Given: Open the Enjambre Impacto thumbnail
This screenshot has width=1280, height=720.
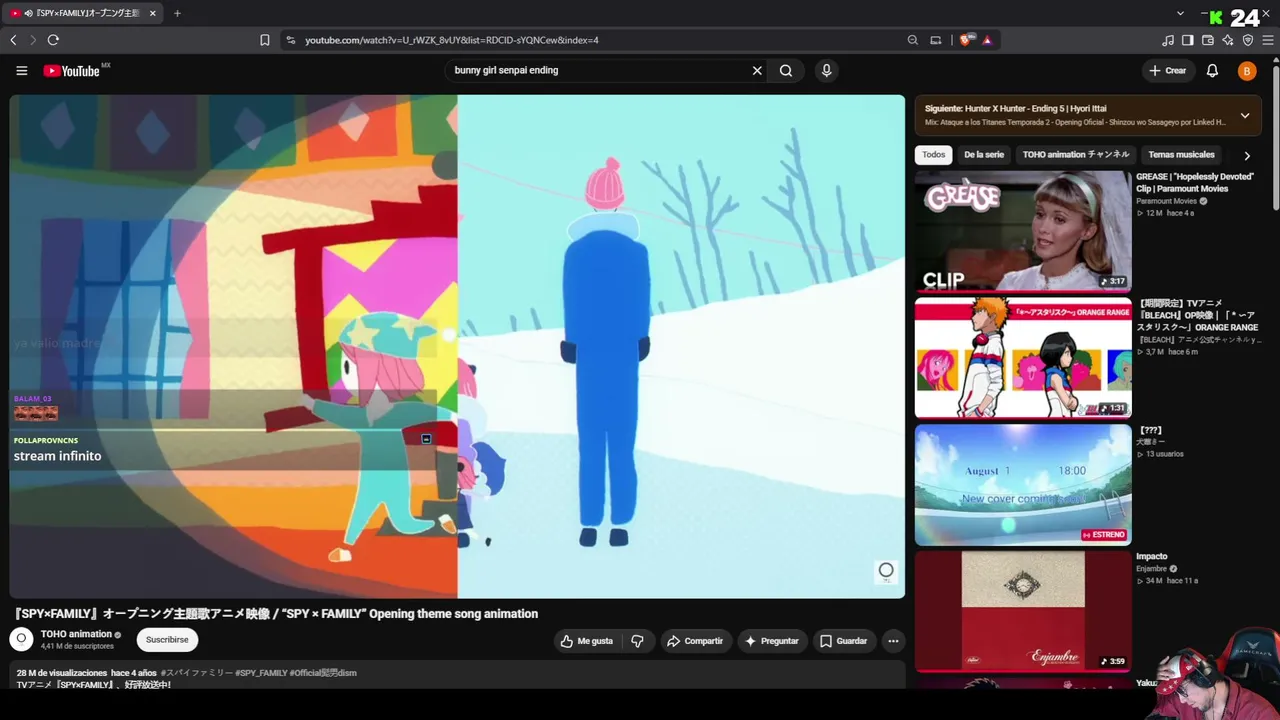Looking at the screenshot, I should click(x=1023, y=611).
